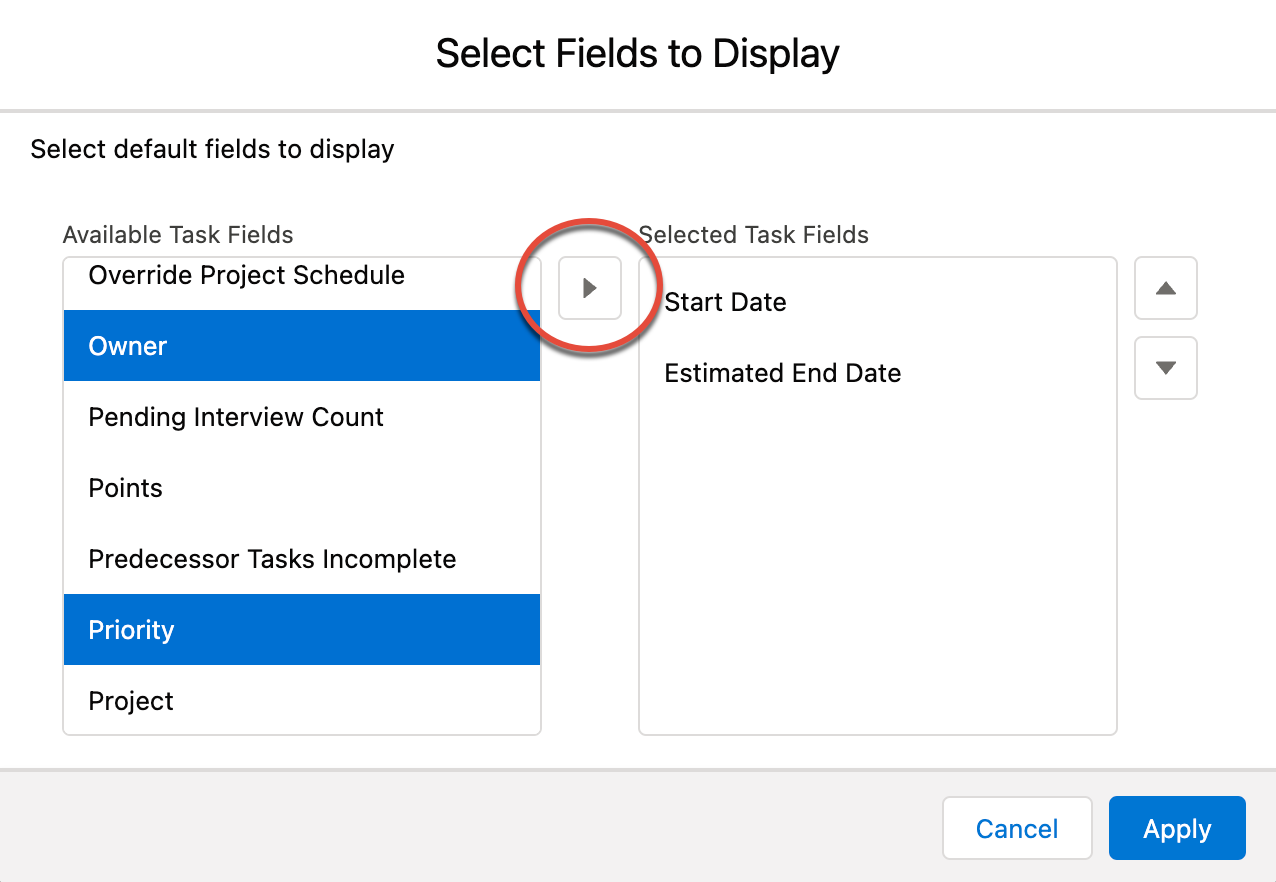Screen dimensions: 1276x882
Task: Click the Available Task Fields label
Action: [x=178, y=235]
